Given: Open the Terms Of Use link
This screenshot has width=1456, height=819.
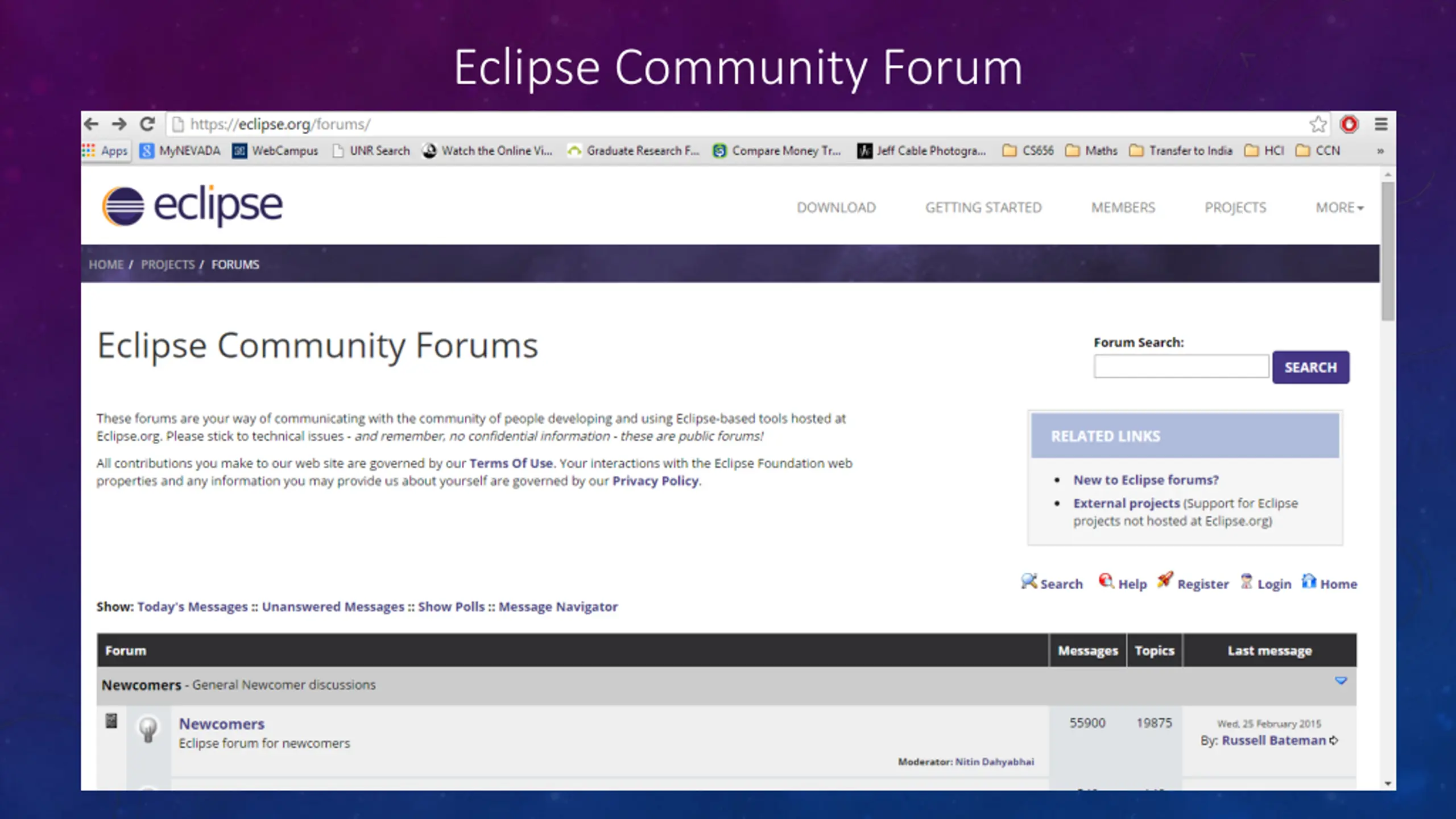Looking at the screenshot, I should (511, 464).
